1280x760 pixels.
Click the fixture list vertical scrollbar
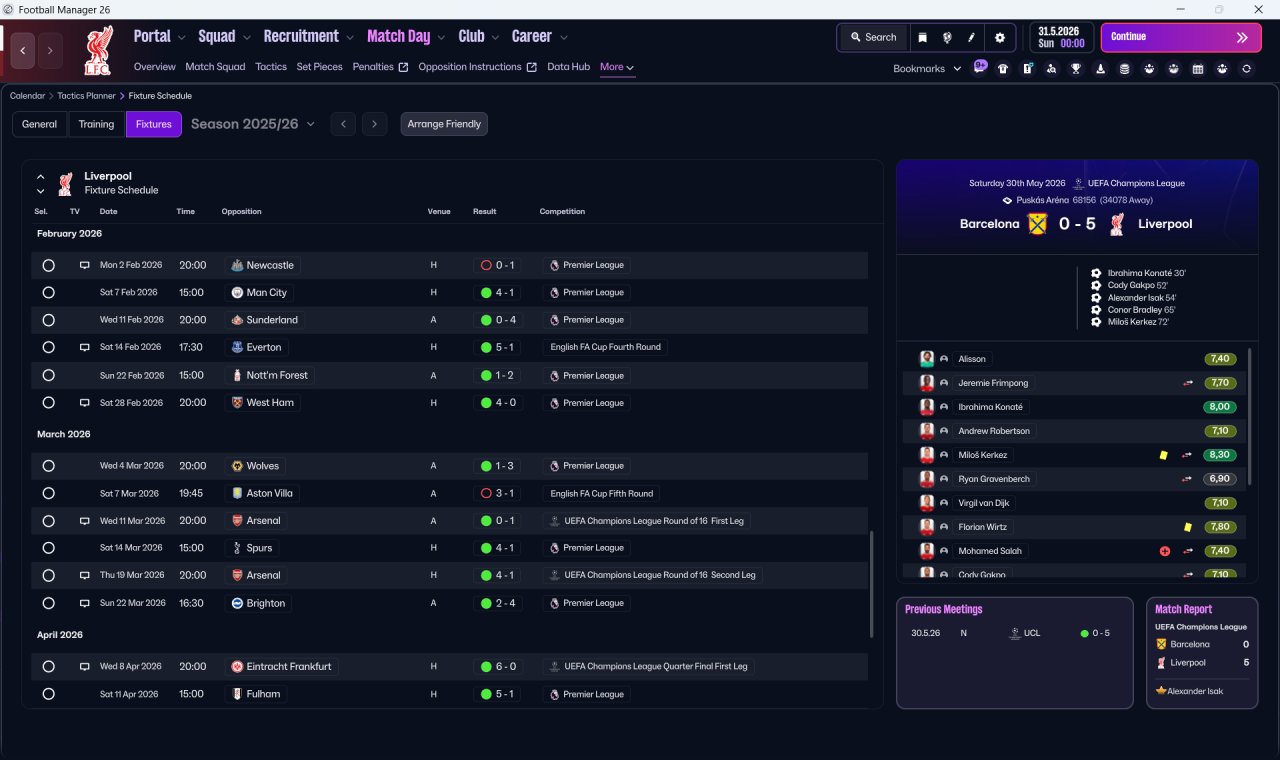click(872, 583)
